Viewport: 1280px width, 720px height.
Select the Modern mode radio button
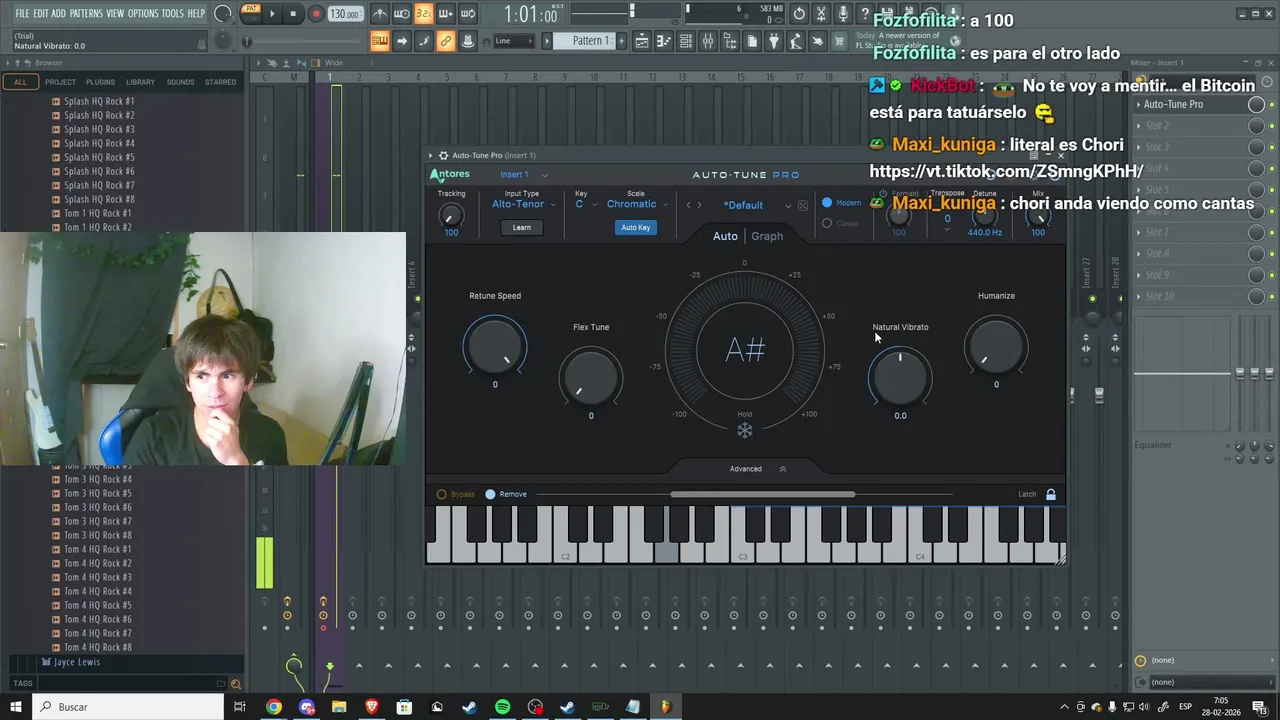tap(827, 203)
